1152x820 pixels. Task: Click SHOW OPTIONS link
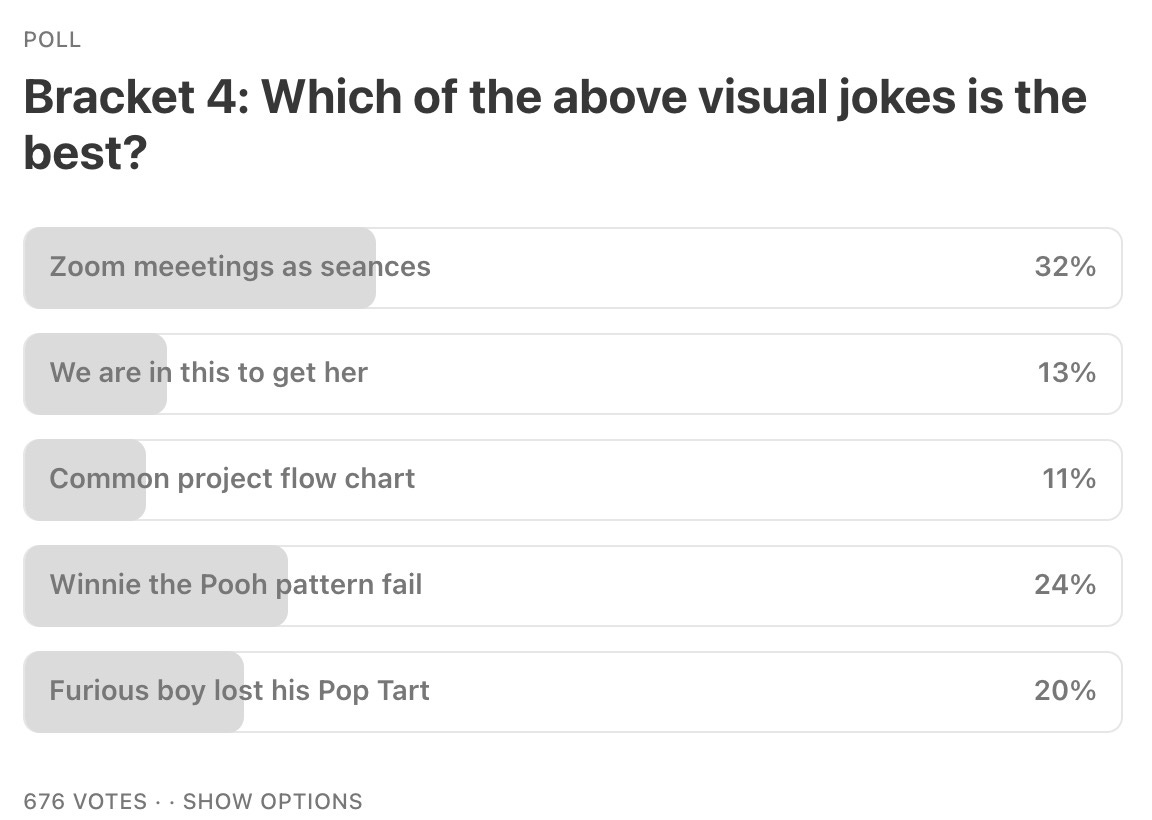tap(272, 801)
